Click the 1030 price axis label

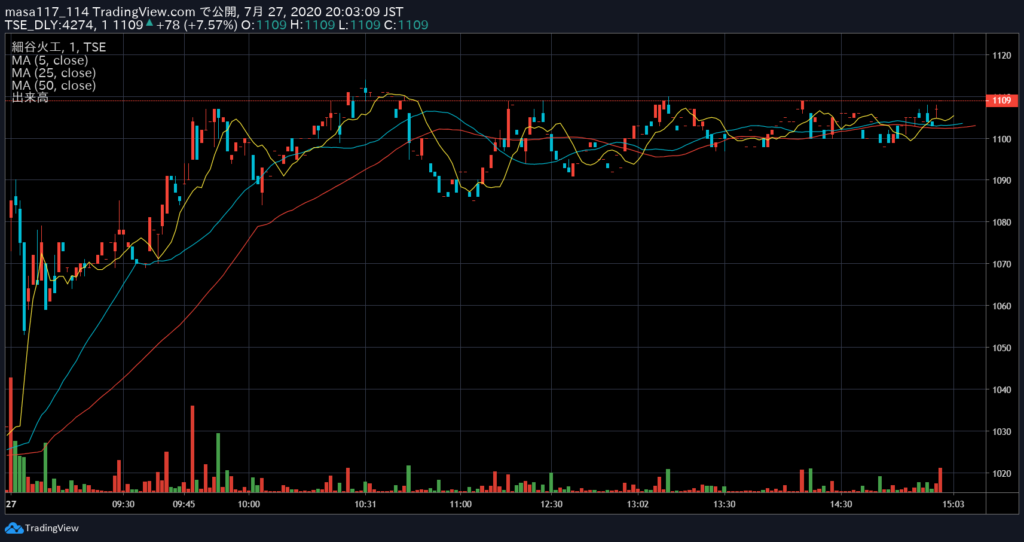(x=1001, y=432)
